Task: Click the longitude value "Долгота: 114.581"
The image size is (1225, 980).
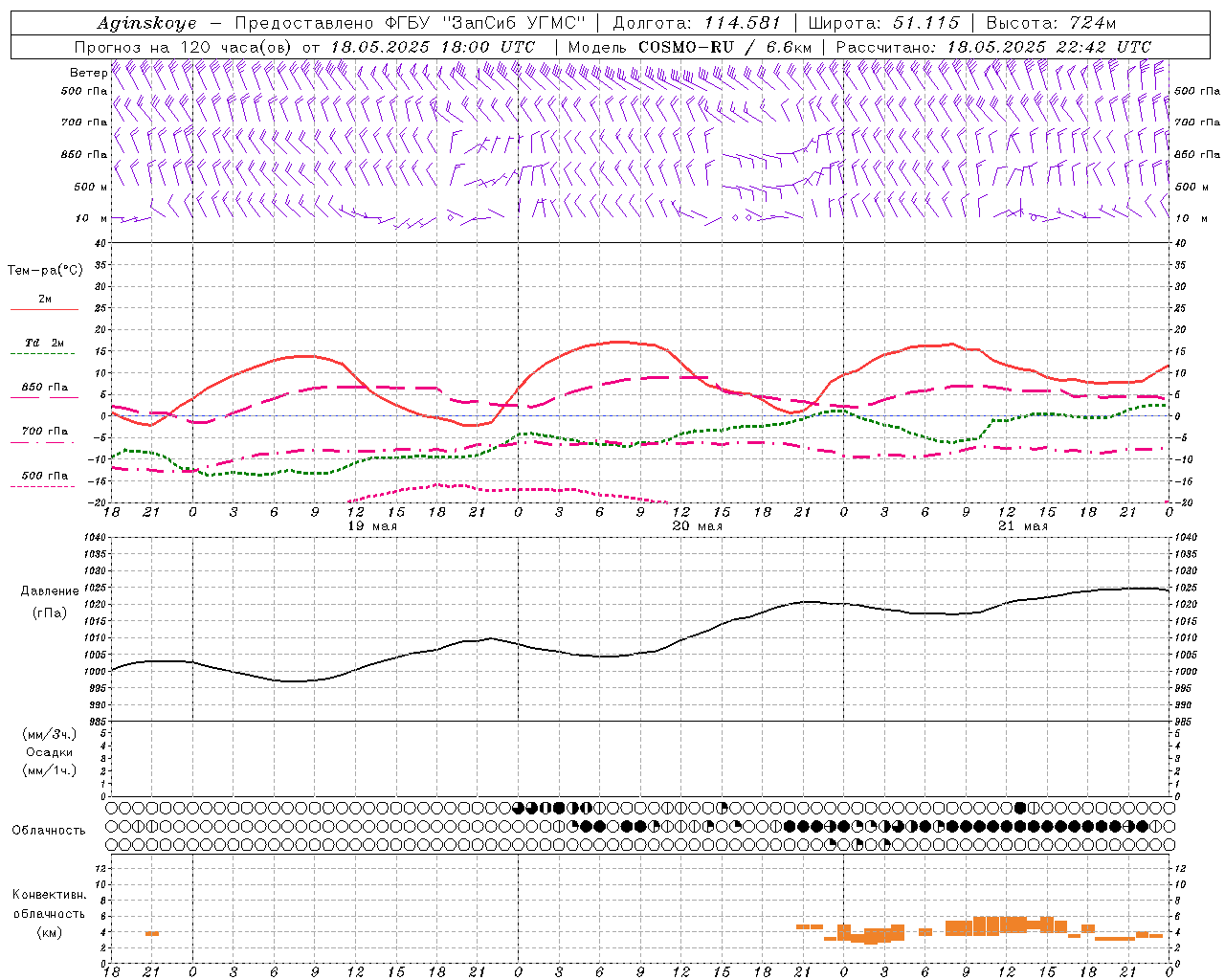Action: pos(696,23)
